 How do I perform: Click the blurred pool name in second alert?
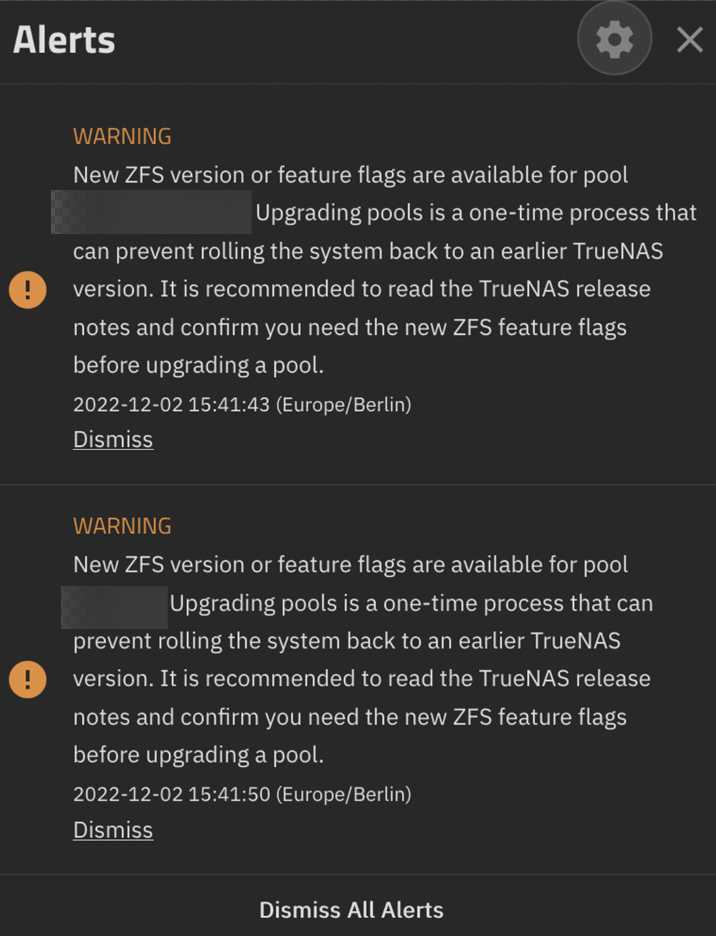[x=114, y=607]
